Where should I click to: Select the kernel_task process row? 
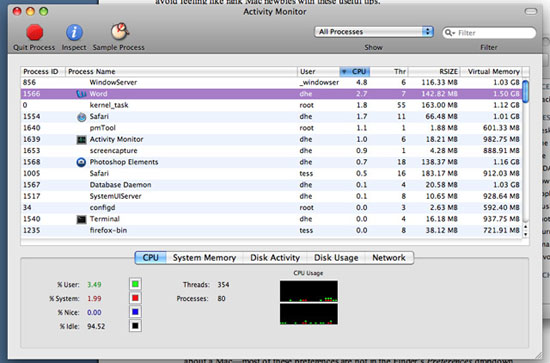[271, 105]
